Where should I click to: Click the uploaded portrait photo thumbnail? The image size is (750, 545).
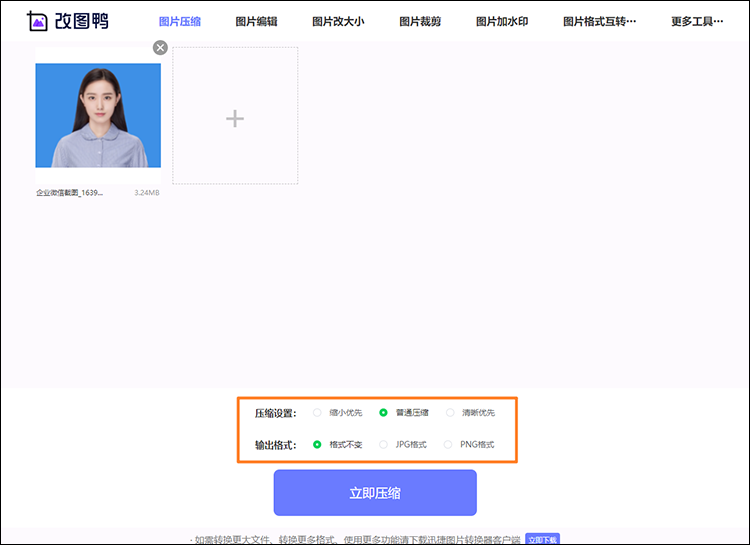(98, 115)
